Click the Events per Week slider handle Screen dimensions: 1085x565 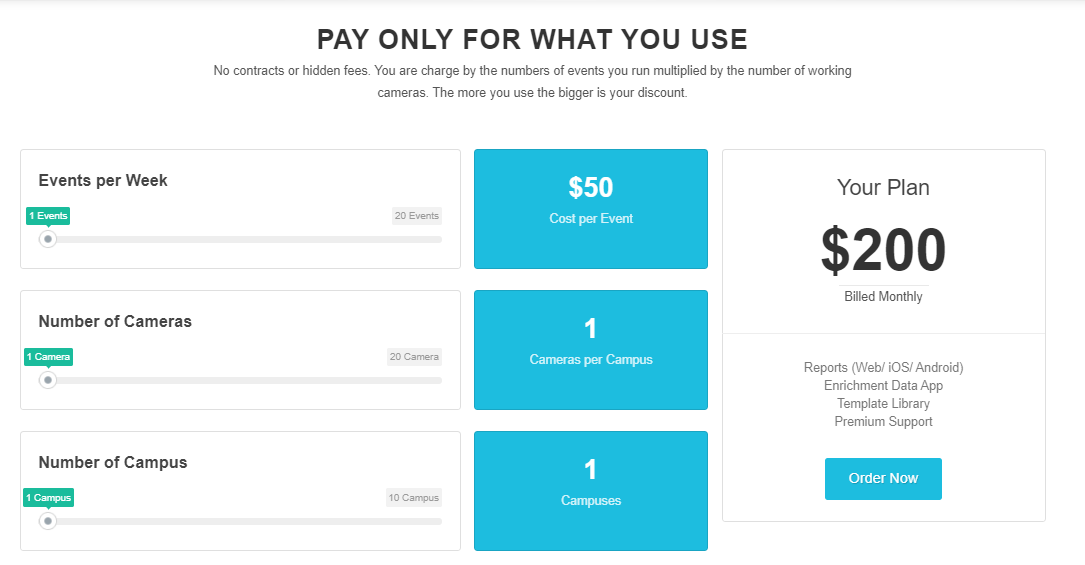pos(48,239)
